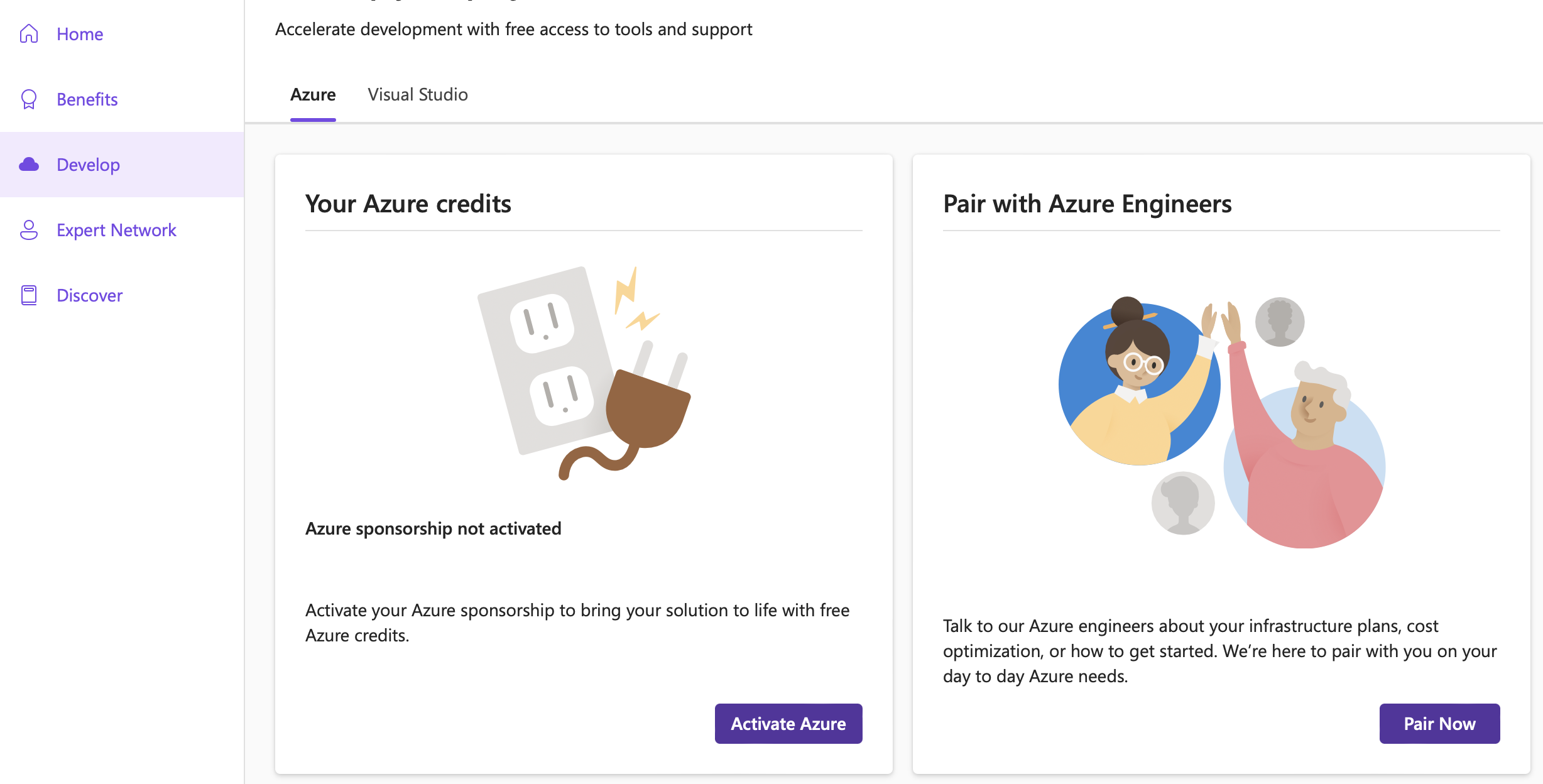This screenshot has width=1543, height=784.
Task: Click the Activate Azure button
Action: 788,723
